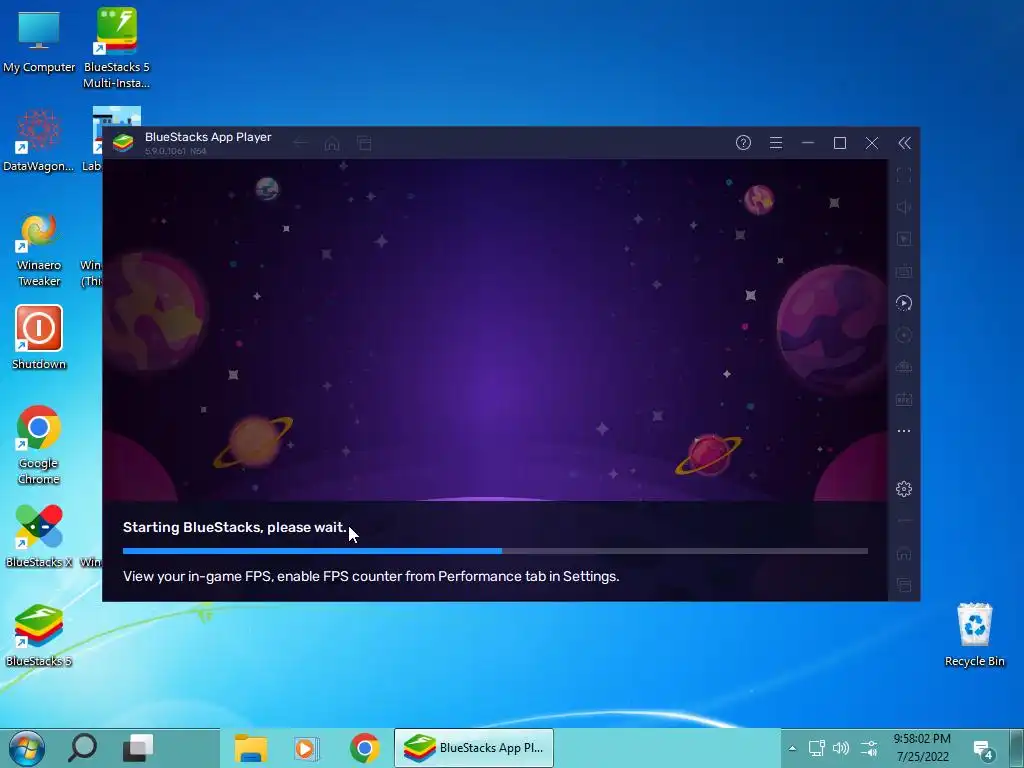Click the Android home icon in the sidebar
The width and height of the screenshot is (1024, 768).
[x=904, y=553]
